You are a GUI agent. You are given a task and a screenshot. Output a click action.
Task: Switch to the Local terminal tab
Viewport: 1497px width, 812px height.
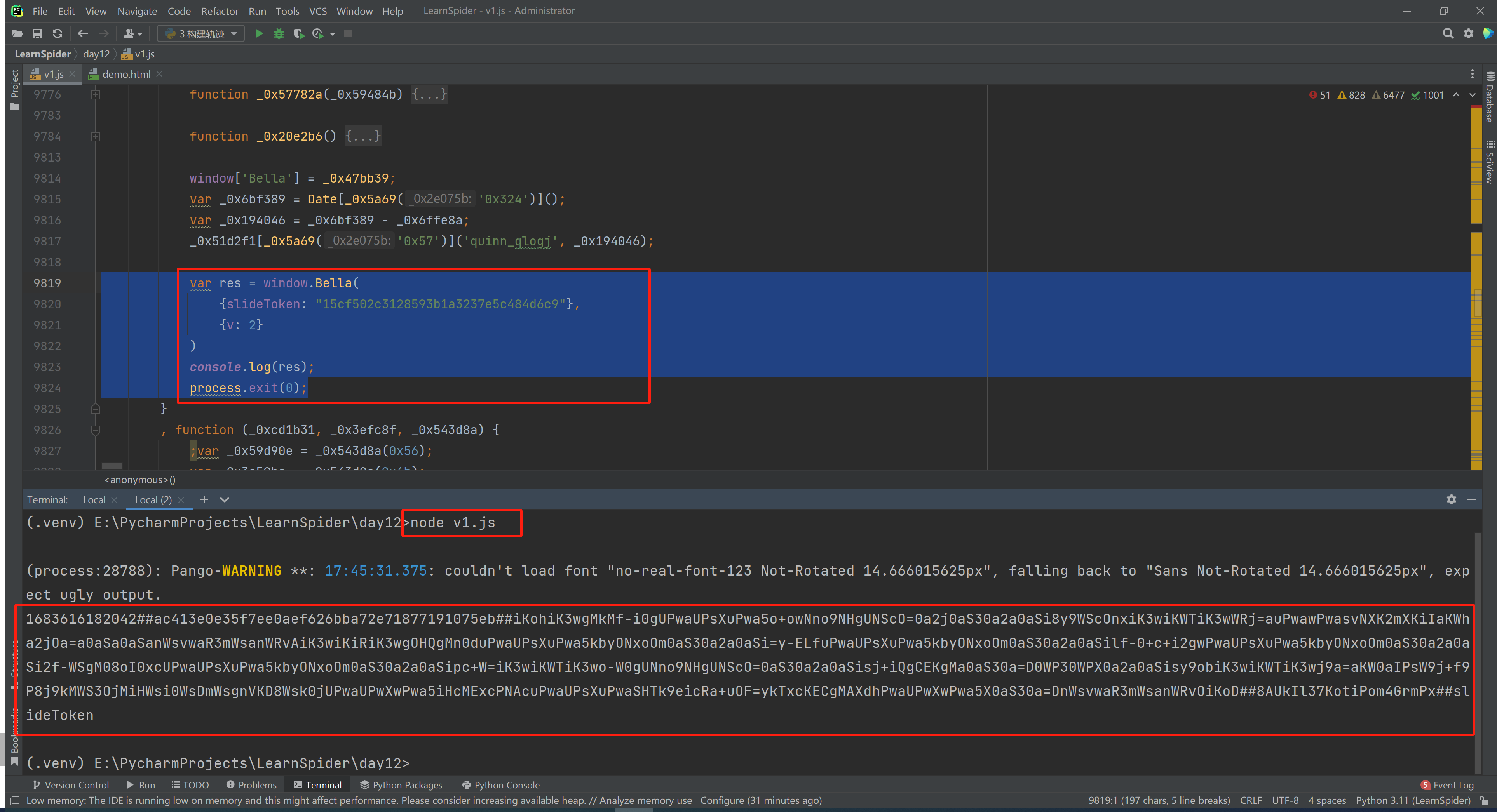pyautogui.click(x=94, y=500)
